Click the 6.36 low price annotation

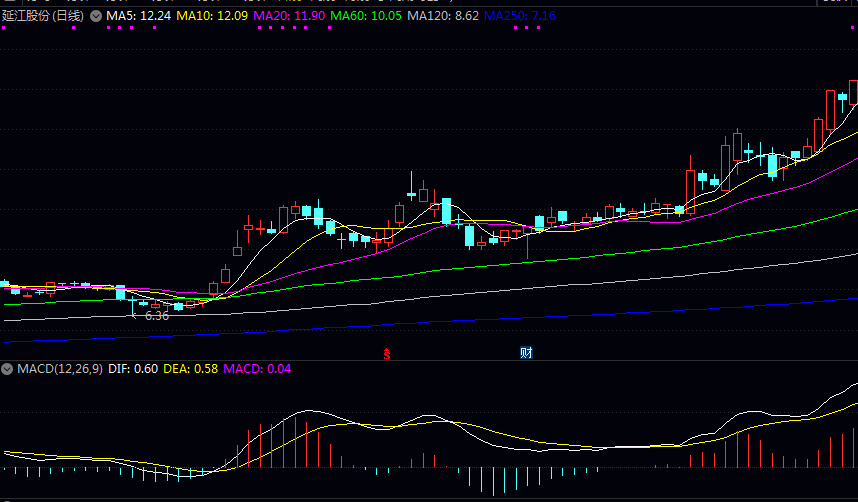tap(156, 316)
